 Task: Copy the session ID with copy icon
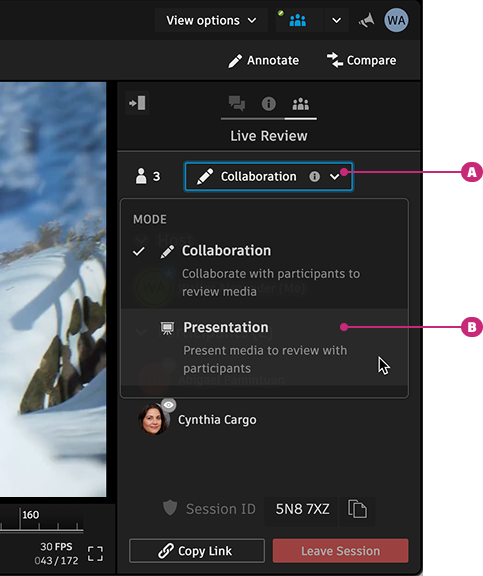[357, 509]
